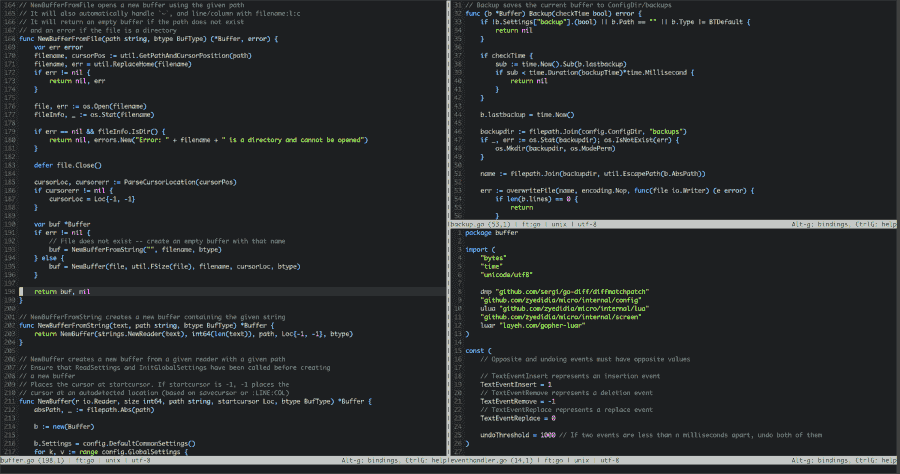Place cursor on 'func NewBufferFromFile' declaration line

pos(149,39)
